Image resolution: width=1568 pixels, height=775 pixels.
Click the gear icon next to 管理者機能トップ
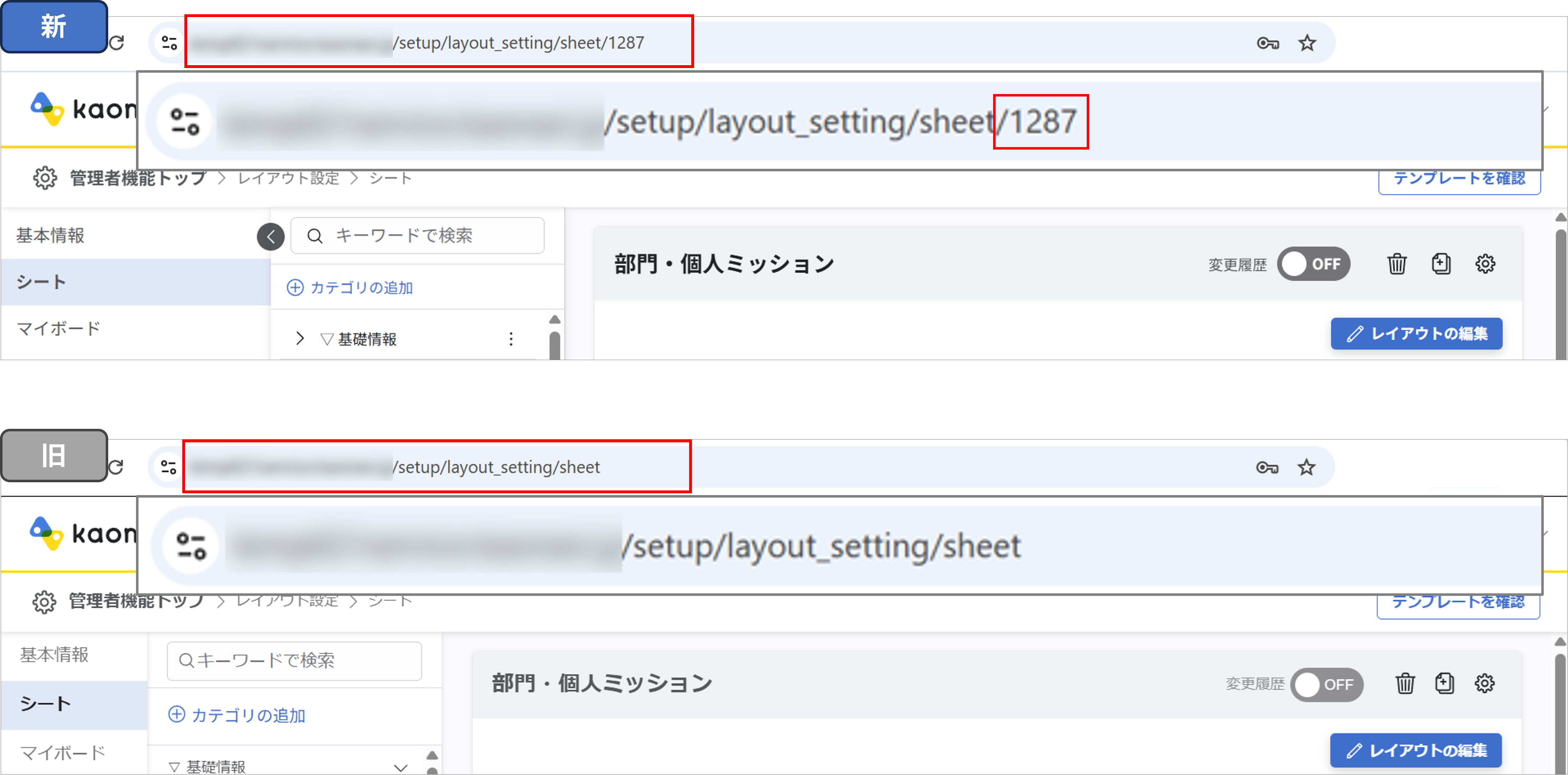[45, 178]
